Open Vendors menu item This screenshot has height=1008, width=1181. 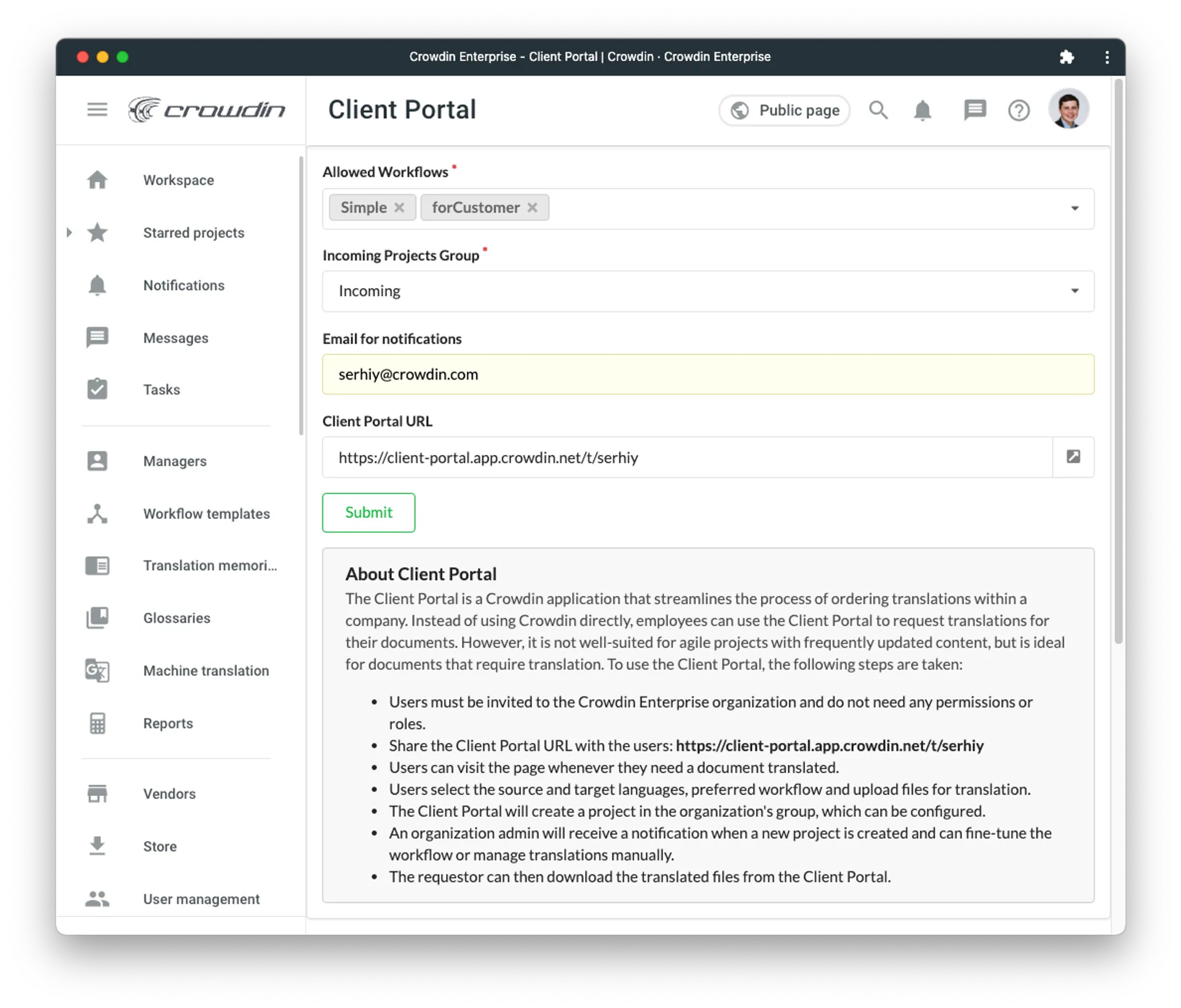[x=169, y=794]
